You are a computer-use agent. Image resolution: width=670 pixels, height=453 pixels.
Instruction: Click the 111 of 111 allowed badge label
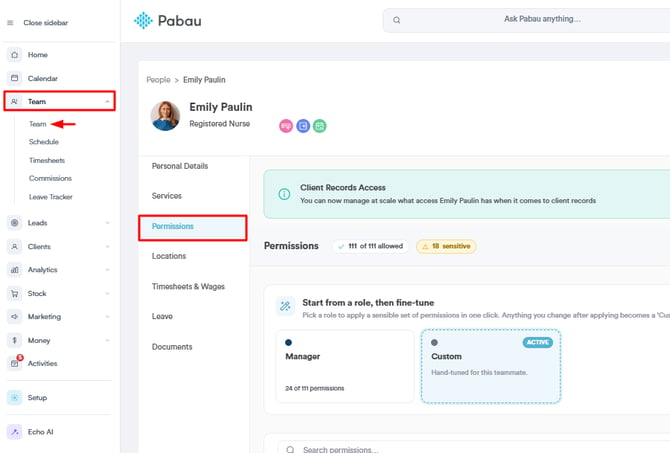(x=376, y=246)
